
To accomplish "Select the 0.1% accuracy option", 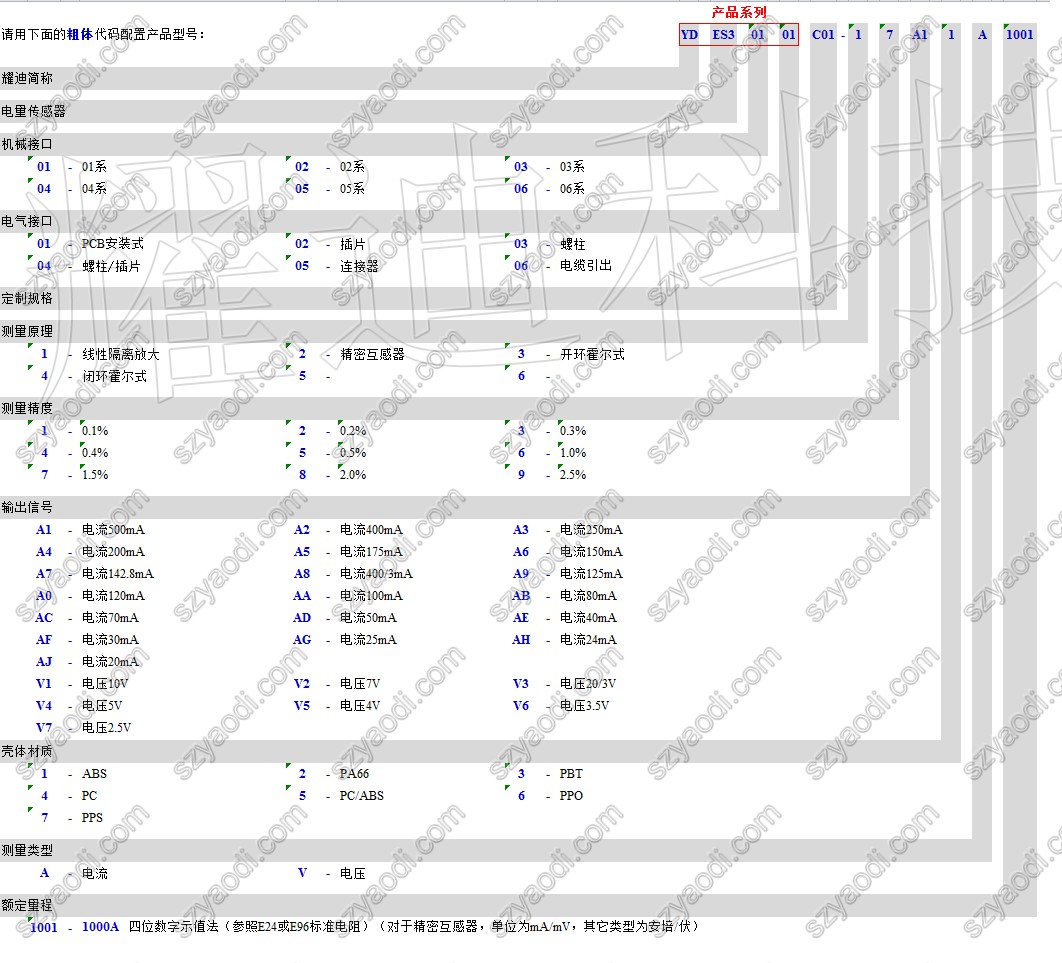I will (x=95, y=431).
